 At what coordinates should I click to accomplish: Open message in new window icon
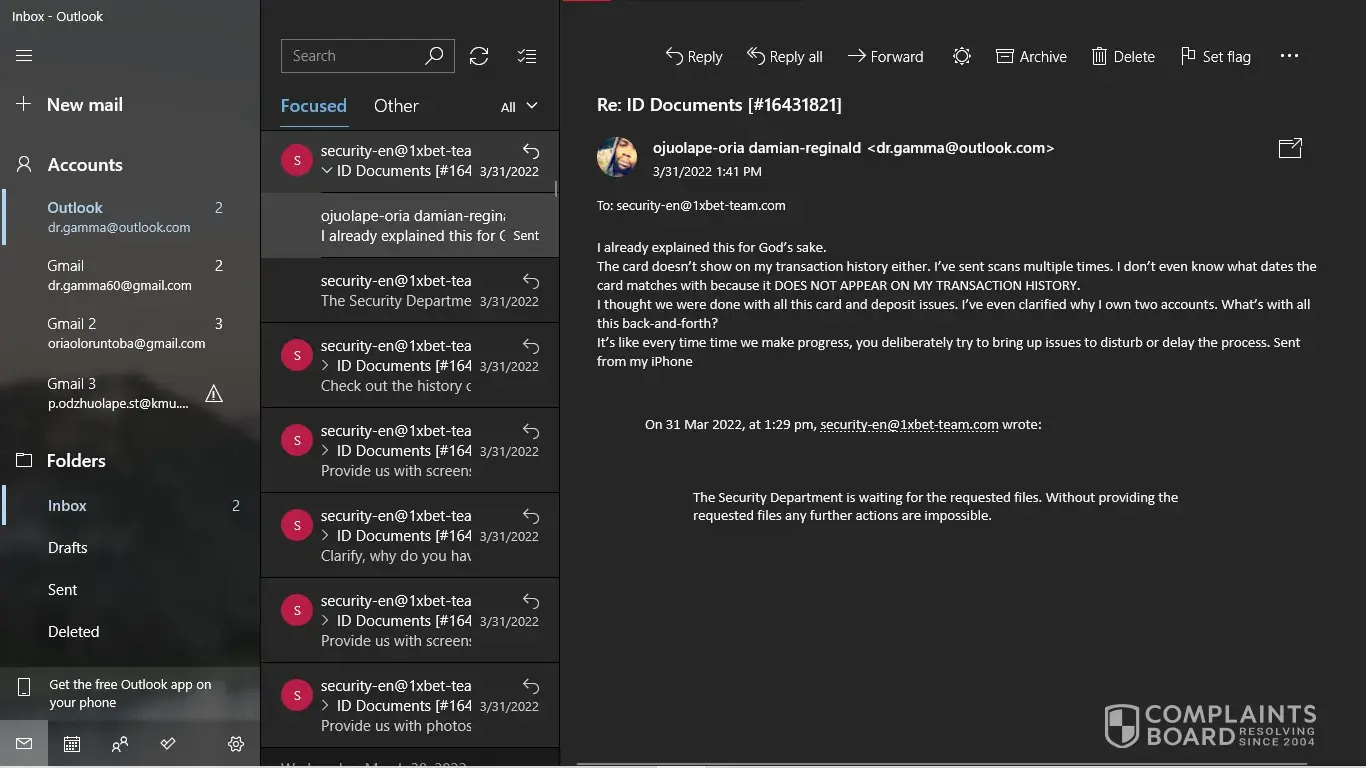1290,148
